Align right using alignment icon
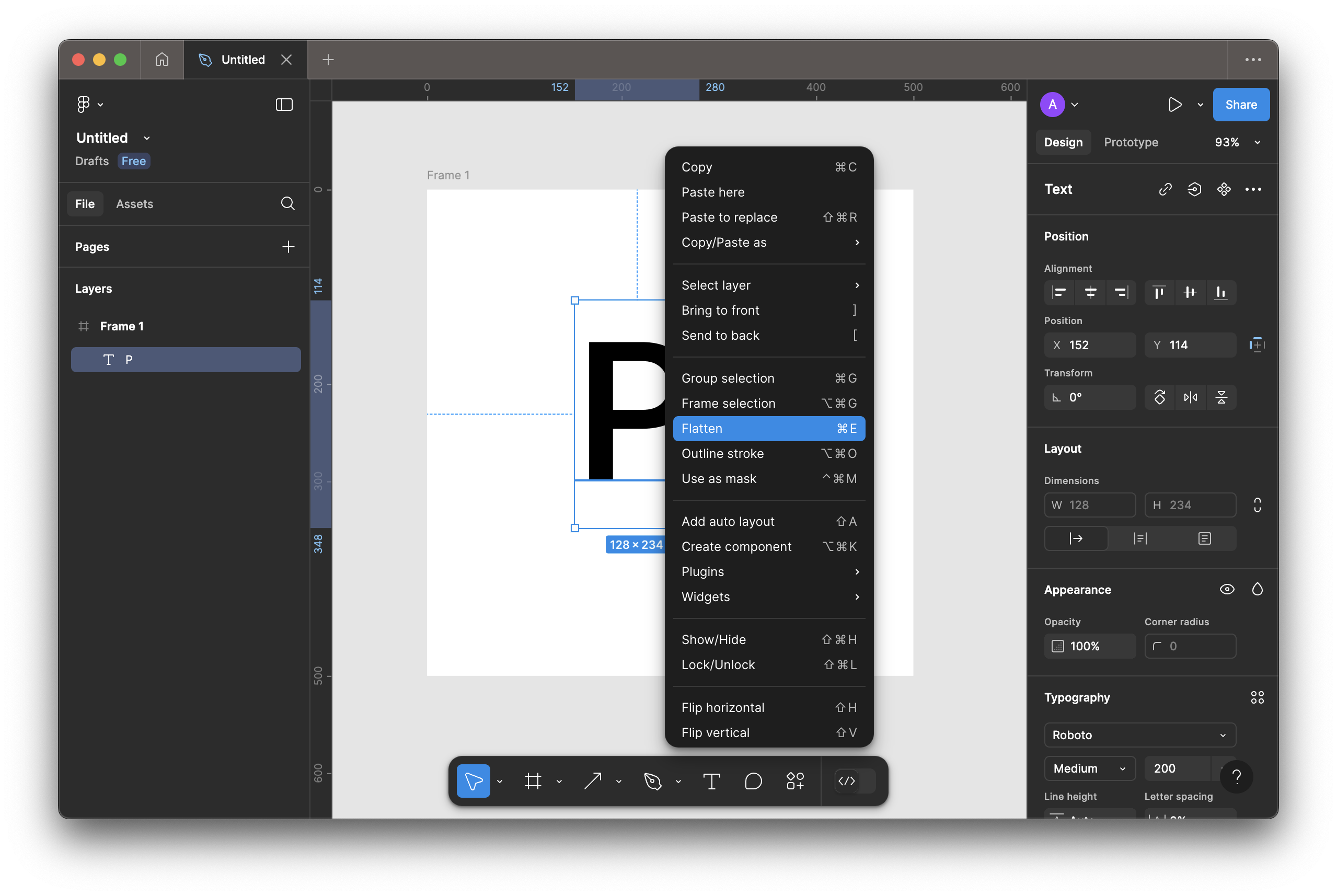The height and width of the screenshot is (896, 1337). 1121,293
